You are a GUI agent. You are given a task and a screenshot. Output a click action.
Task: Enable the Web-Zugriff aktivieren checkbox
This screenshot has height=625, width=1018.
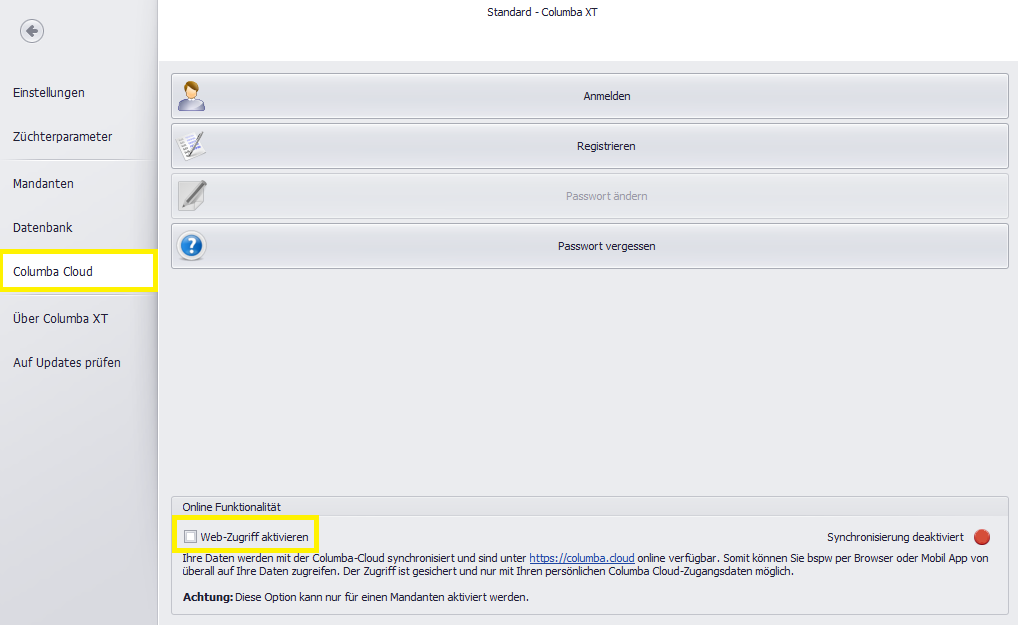pyautogui.click(x=191, y=537)
